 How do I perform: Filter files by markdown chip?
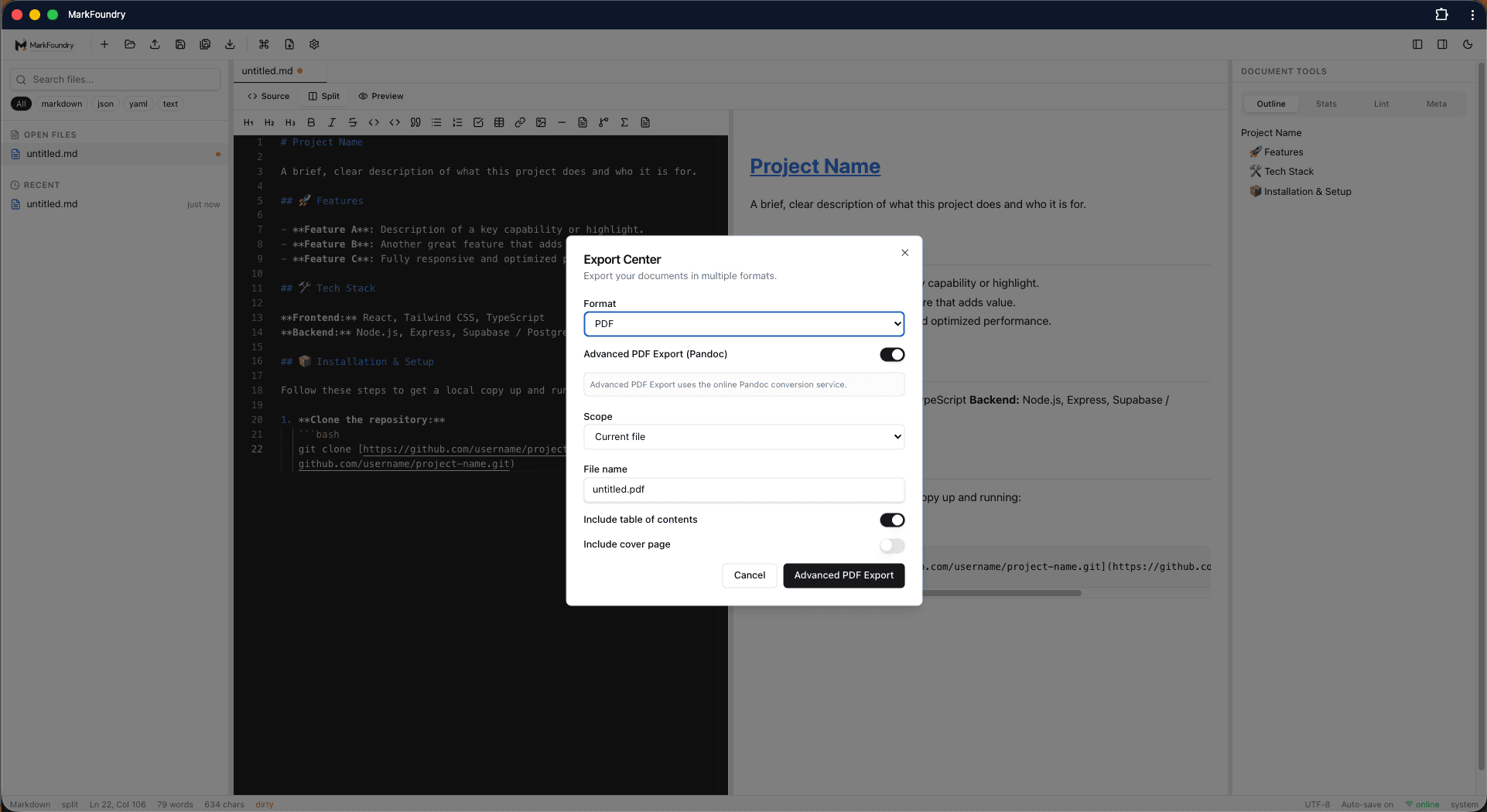(62, 104)
